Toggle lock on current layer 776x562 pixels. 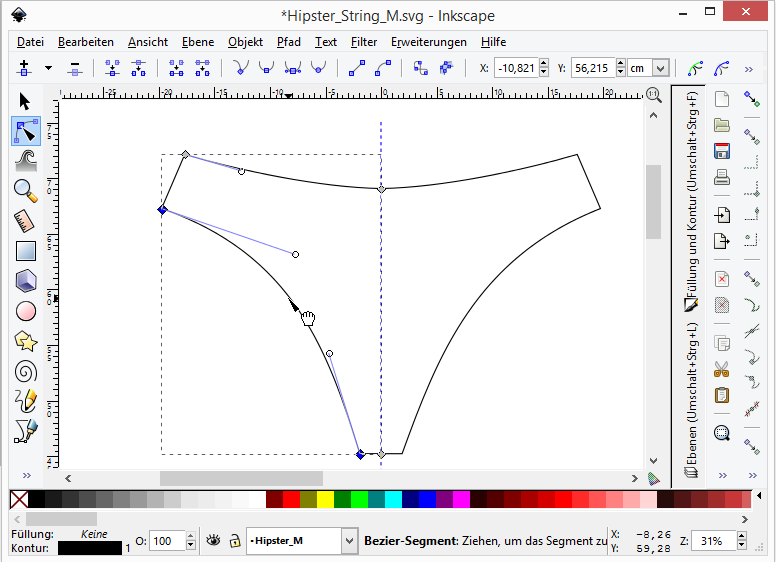[234, 541]
